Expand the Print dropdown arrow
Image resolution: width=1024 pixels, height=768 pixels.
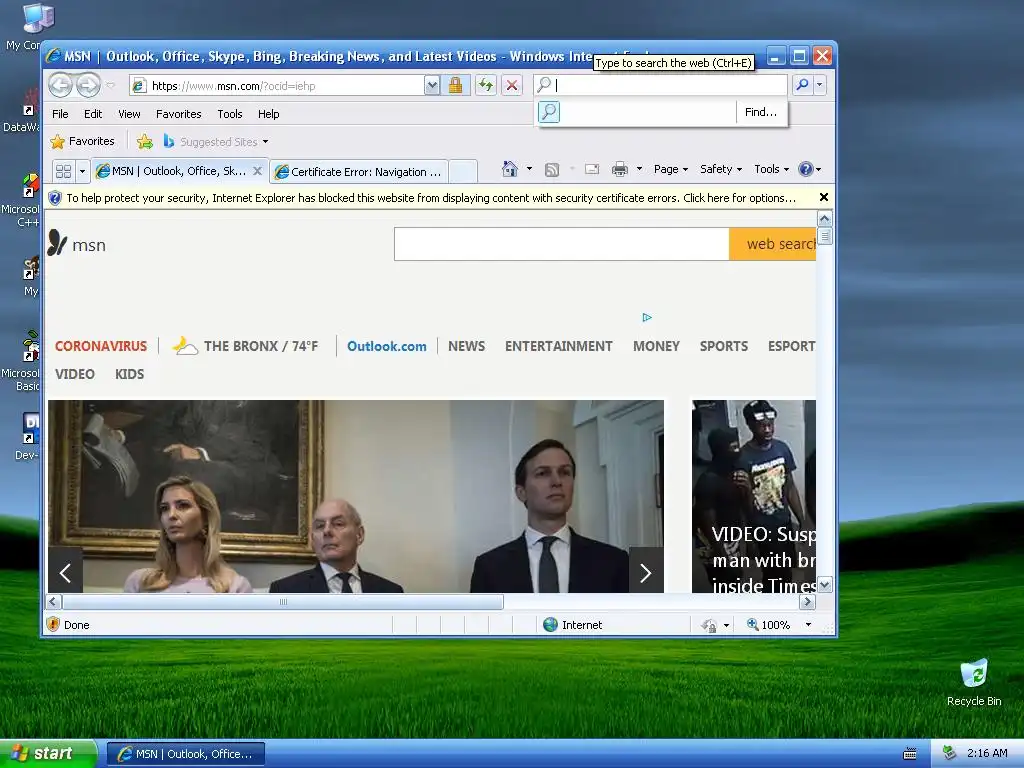tap(639, 169)
